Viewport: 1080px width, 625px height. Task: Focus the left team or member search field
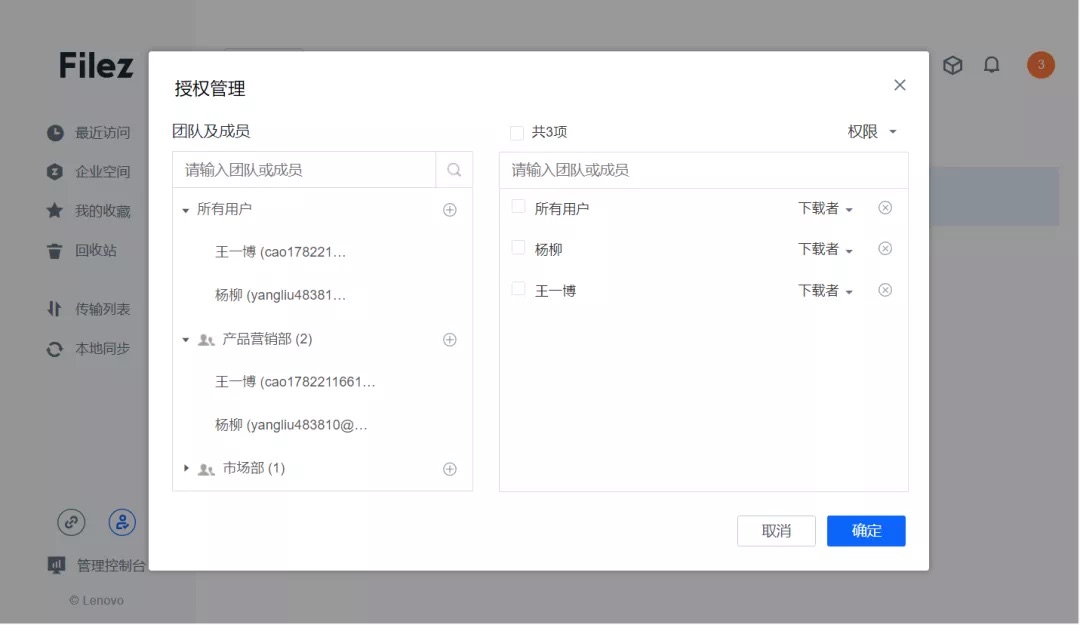click(x=304, y=170)
